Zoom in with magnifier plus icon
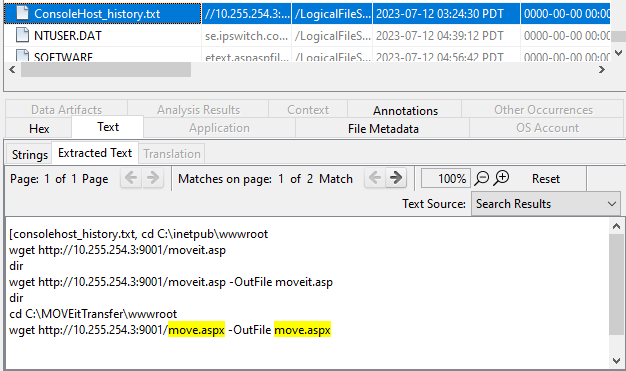 [501, 178]
